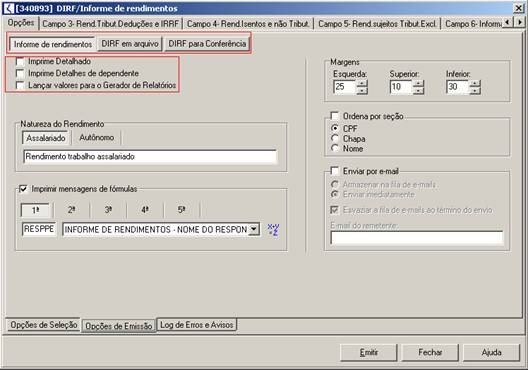Viewport: 528px width, 370px height.
Task: Uncheck Imprimir mensagens de fórmulas
Action: [23, 189]
